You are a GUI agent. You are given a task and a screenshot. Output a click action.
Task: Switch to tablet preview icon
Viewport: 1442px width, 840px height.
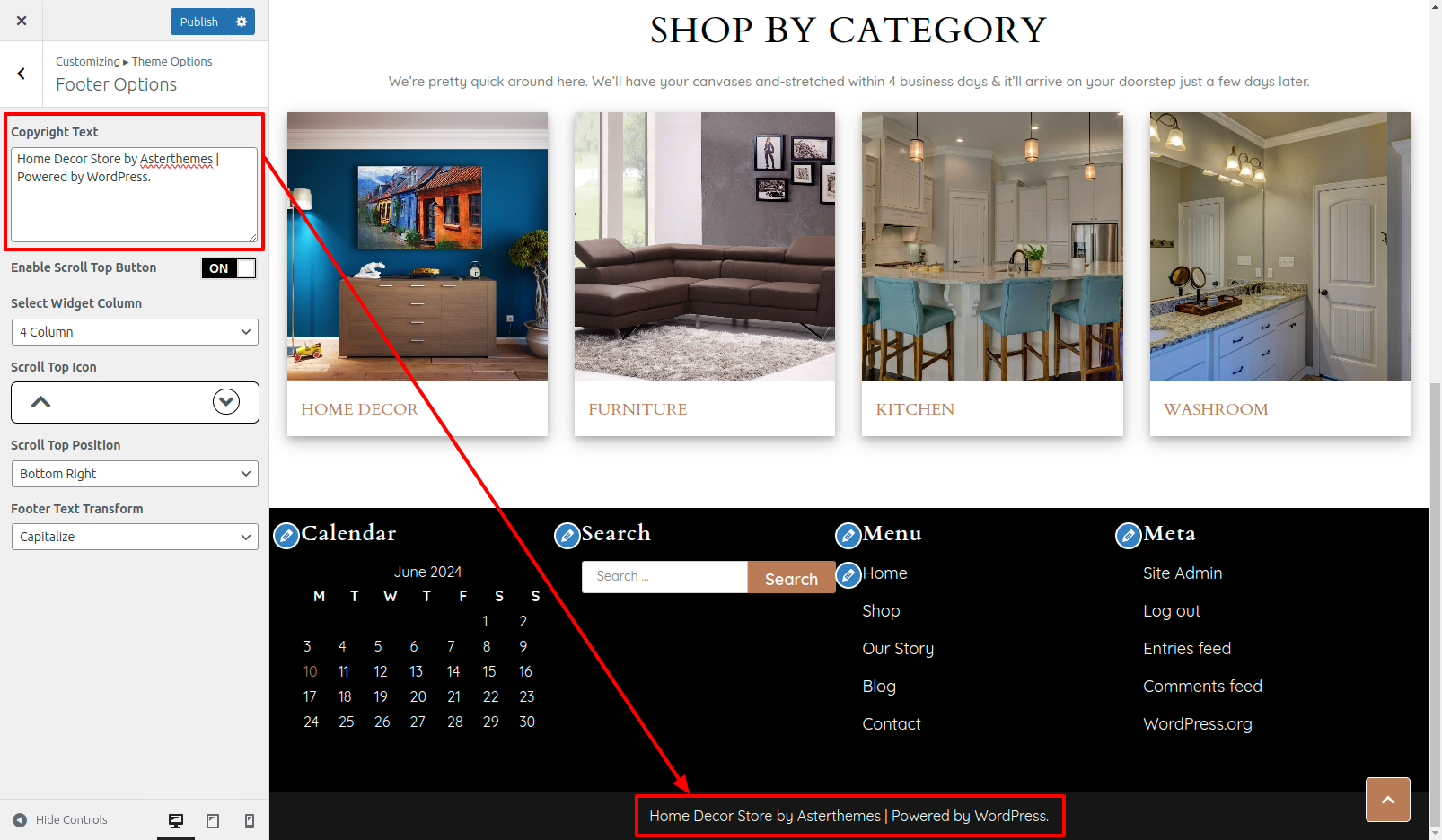[213, 820]
